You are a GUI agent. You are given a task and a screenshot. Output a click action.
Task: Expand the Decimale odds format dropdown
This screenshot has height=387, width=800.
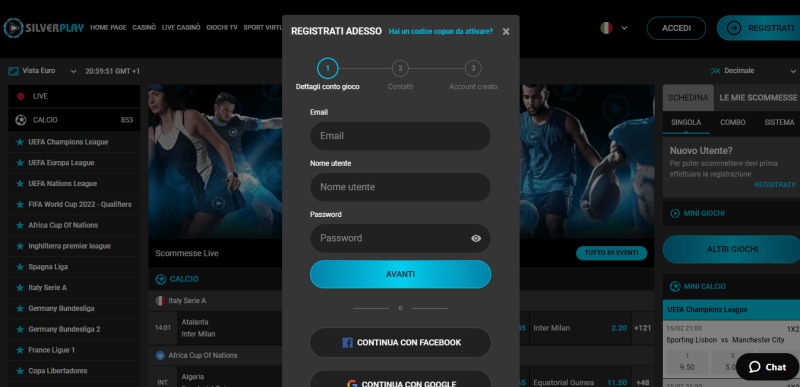tap(792, 71)
